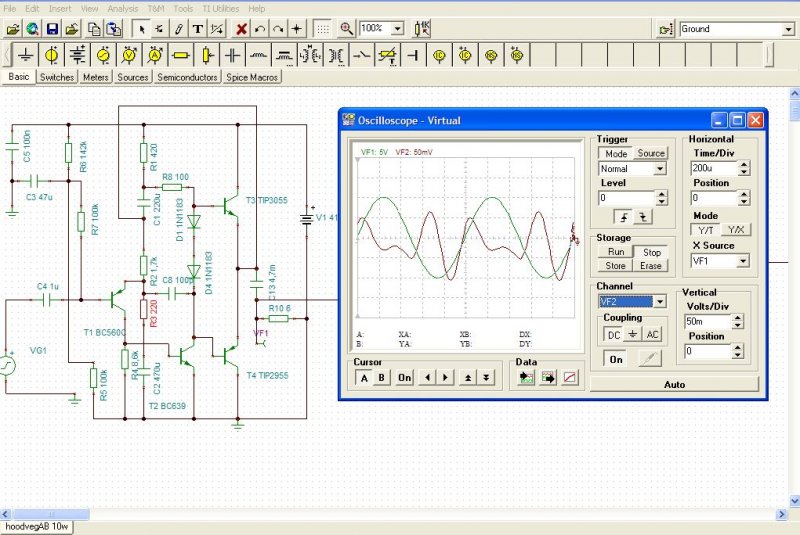Insert a resistor from the component bar
This screenshot has width=800, height=535.
(x=181, y=55)
